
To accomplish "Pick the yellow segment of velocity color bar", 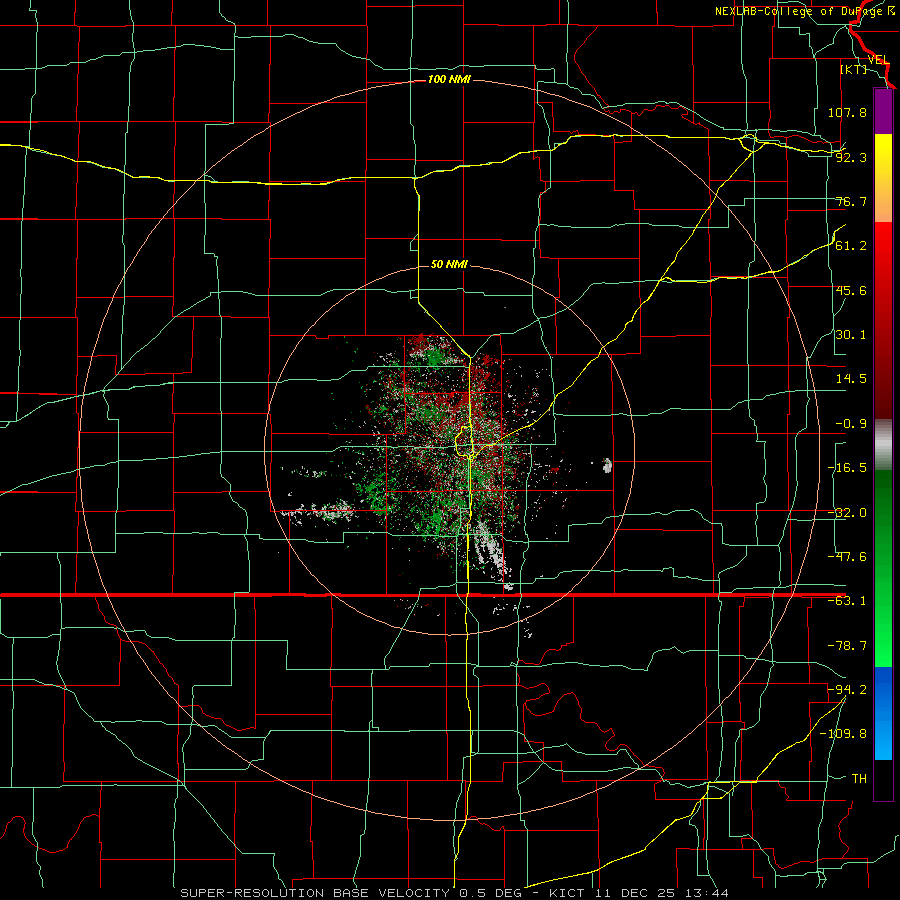I will [883, 178].
